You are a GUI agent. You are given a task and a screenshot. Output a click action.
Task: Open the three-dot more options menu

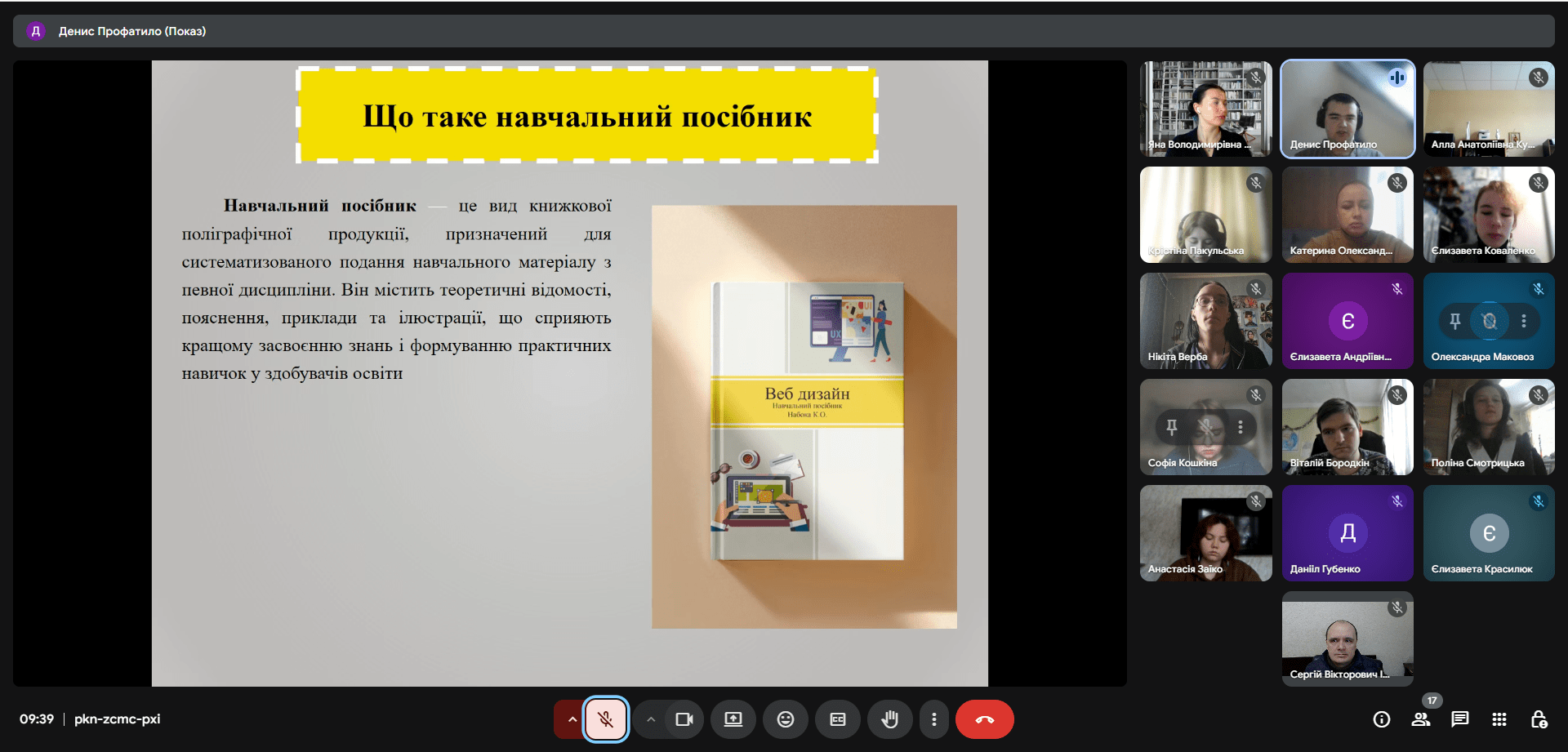pyautogui.click(x=933, y=719)
